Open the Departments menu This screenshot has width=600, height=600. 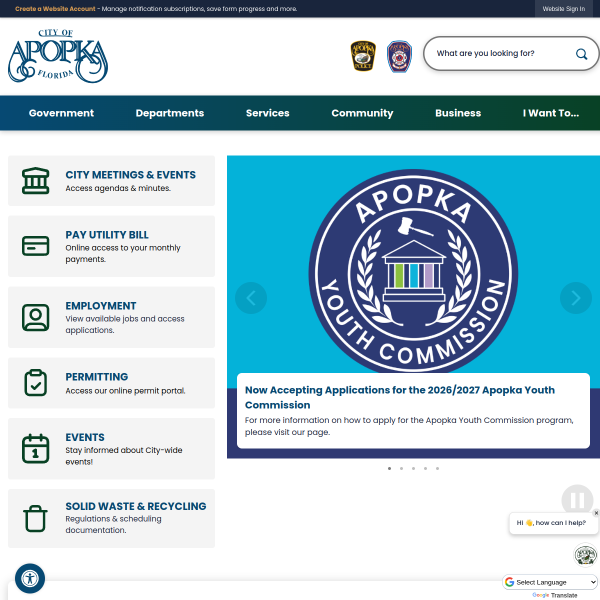170,113
